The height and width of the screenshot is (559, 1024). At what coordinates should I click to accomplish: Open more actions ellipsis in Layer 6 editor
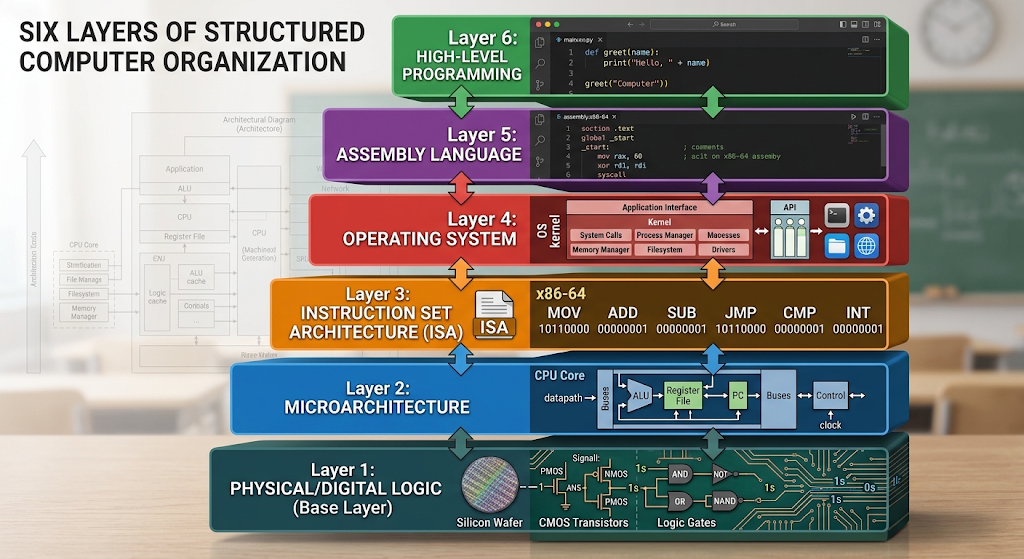pyautogui.click(x=876, y=39)
